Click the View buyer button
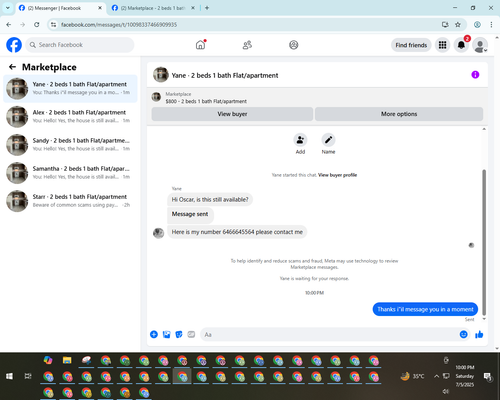The image size is (500, 400). point(232,114)
